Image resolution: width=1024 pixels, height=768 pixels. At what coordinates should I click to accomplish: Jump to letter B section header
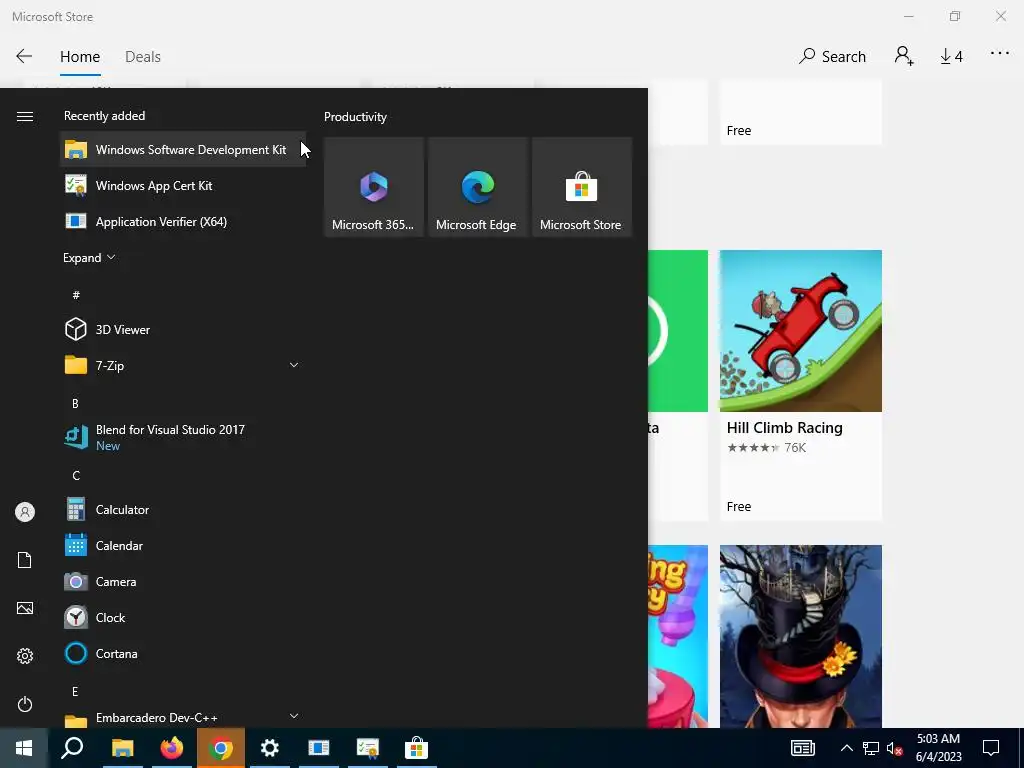75,404
